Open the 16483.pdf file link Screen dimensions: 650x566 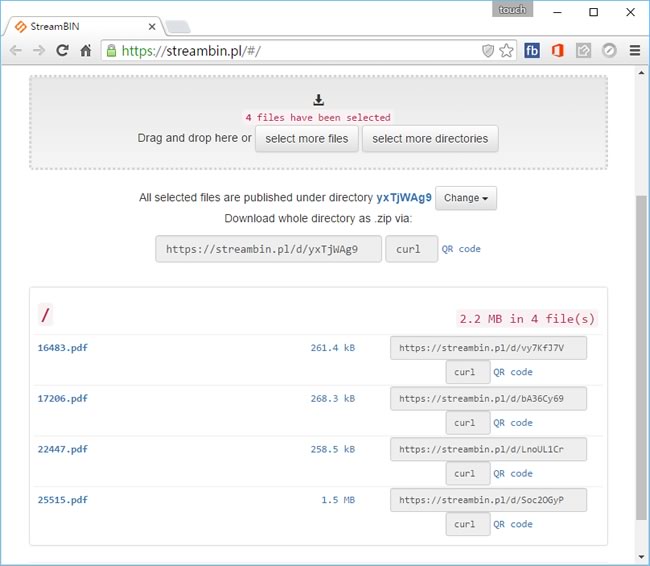point(62,348)
